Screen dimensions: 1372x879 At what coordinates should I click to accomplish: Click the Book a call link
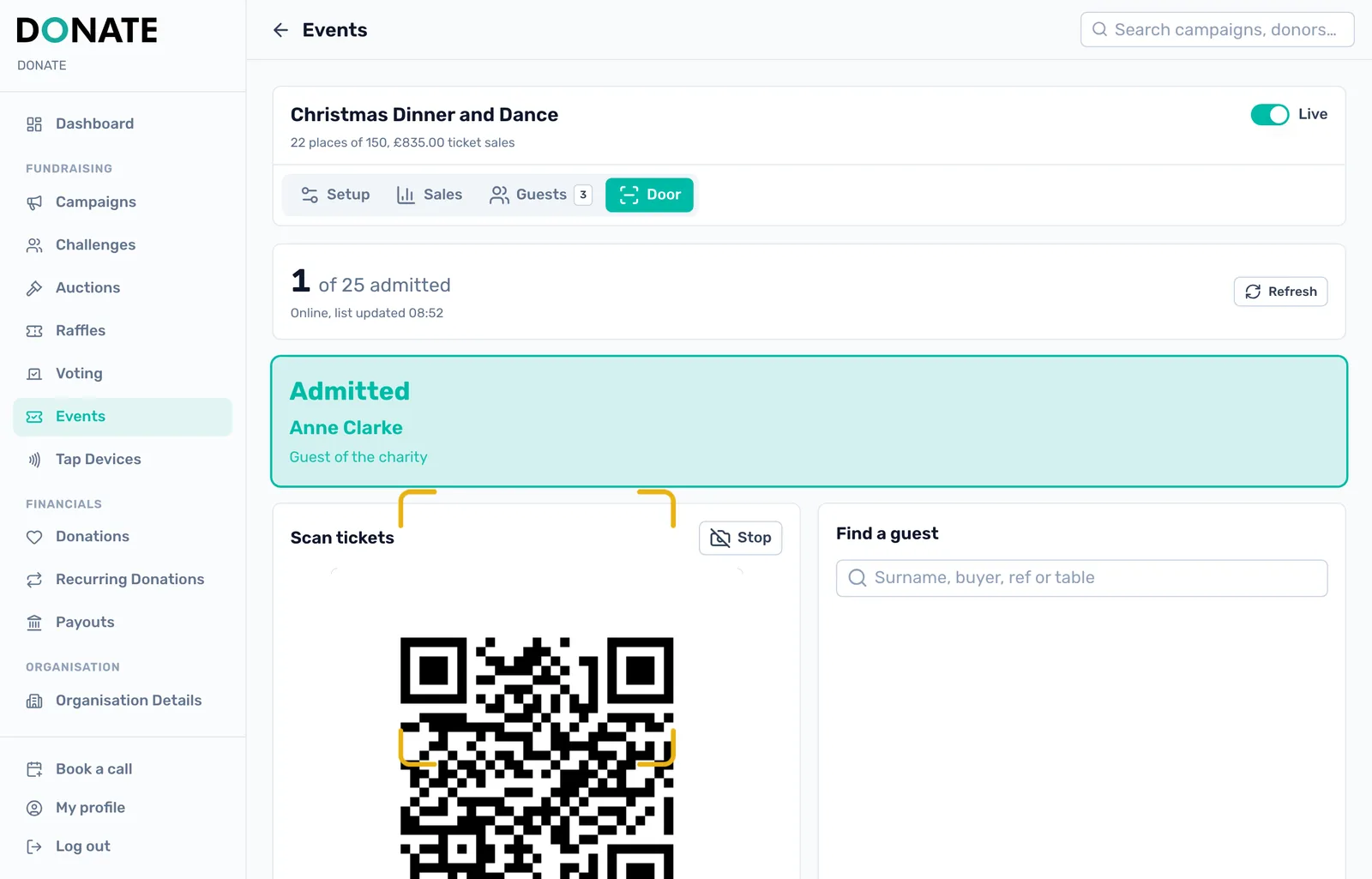click(x=123, y=769)
